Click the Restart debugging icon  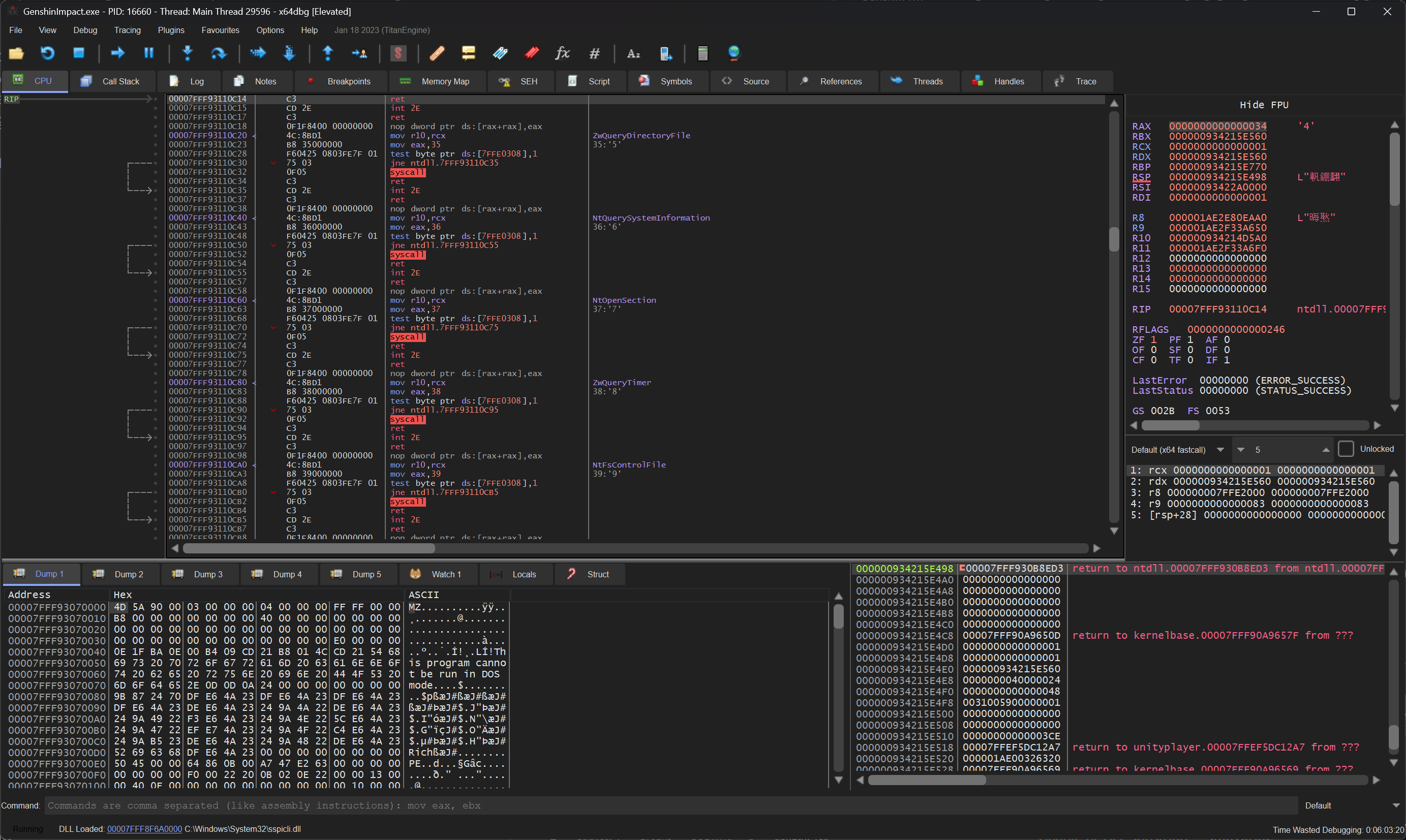tap(48, 53)
